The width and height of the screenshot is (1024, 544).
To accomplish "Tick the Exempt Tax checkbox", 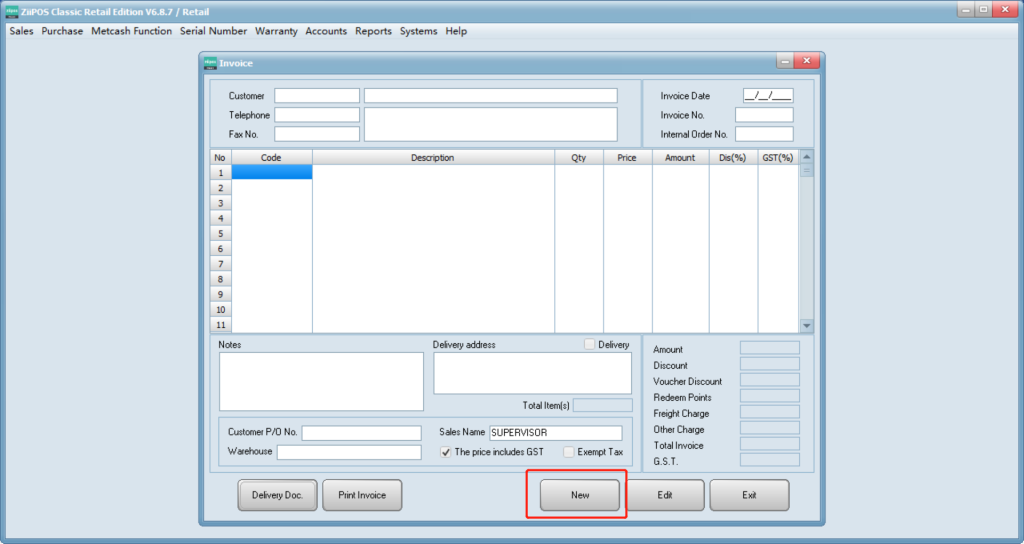I will click(569, 452).
